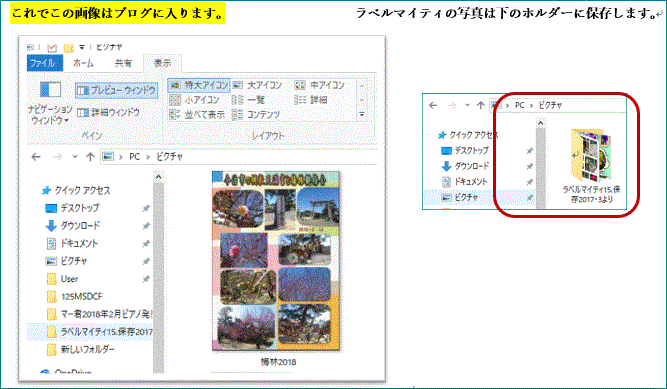Screen dimensions: 667x389
Task: Open recent locations dropdown in left Explorer
Action: 75,157
